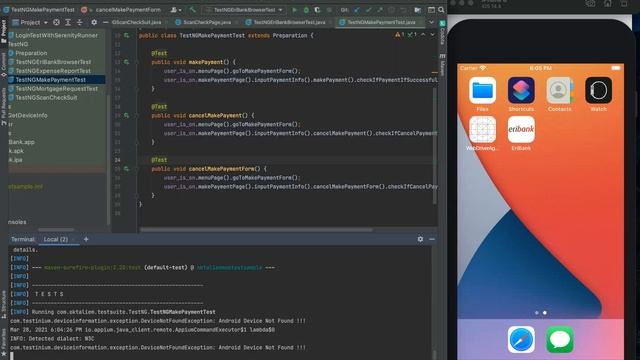Toggle the Pull Requests tool window button

(4, 107)
